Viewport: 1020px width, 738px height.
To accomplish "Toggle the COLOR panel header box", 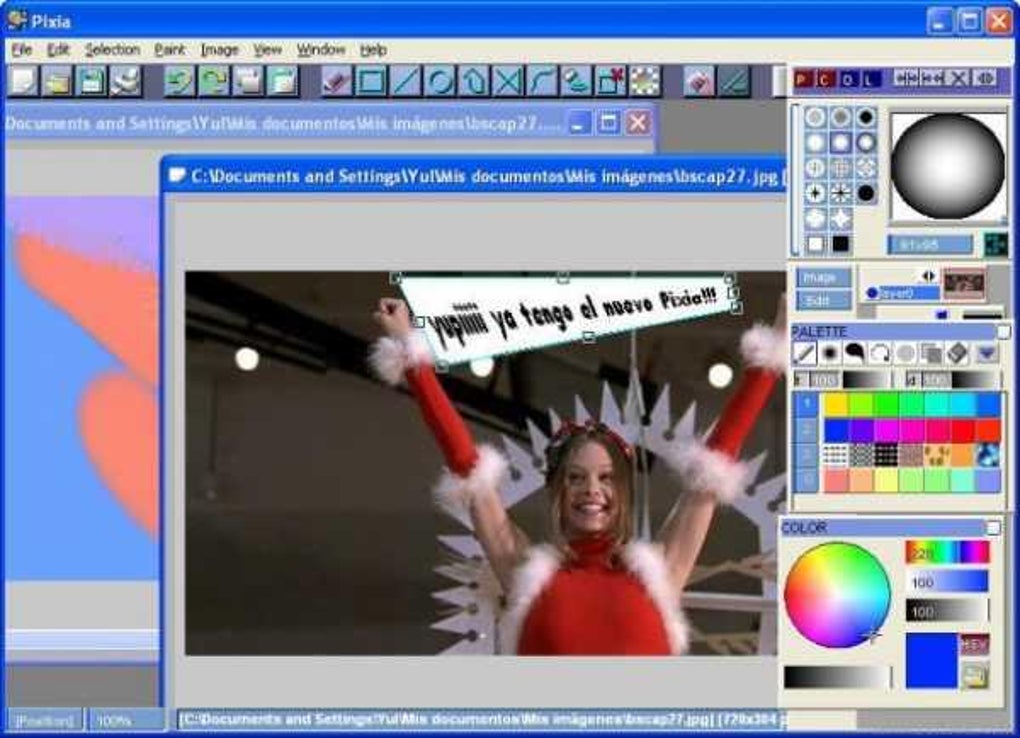I will click(x=993, y=528).
